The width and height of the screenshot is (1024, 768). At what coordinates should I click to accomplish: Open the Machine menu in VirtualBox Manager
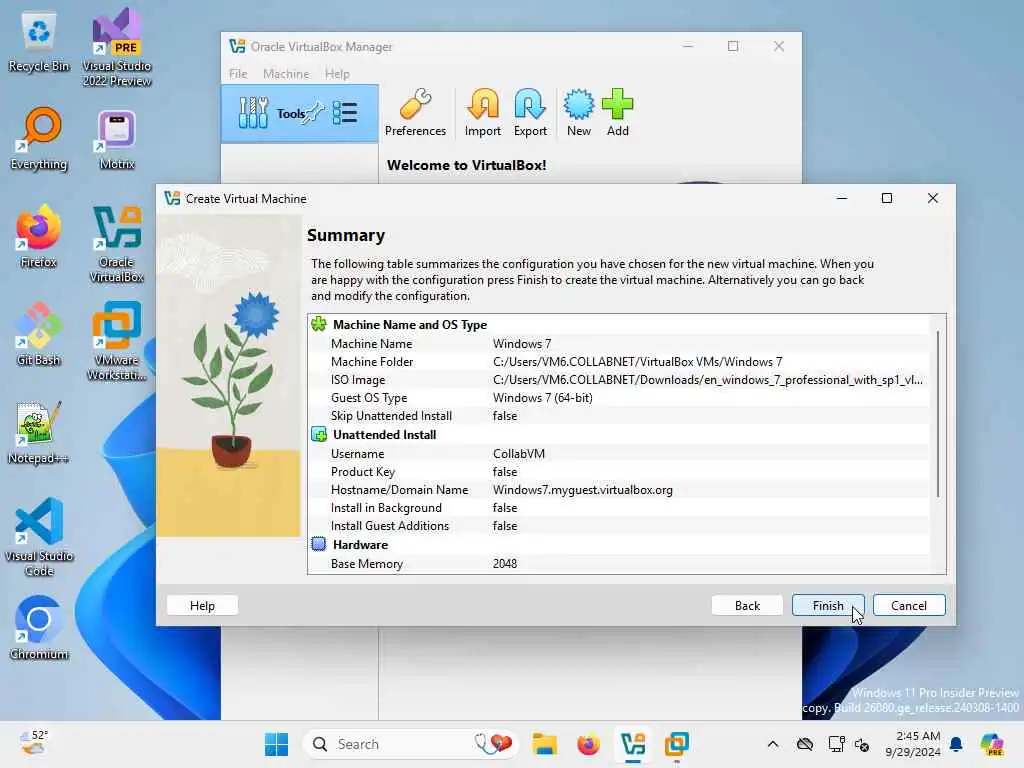tap(286, 74)
